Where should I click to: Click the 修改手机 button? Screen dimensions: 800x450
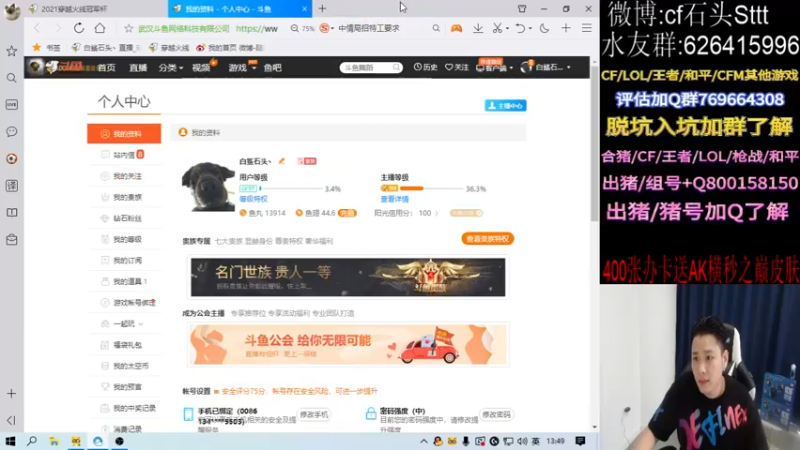click(x=314, y=414)
